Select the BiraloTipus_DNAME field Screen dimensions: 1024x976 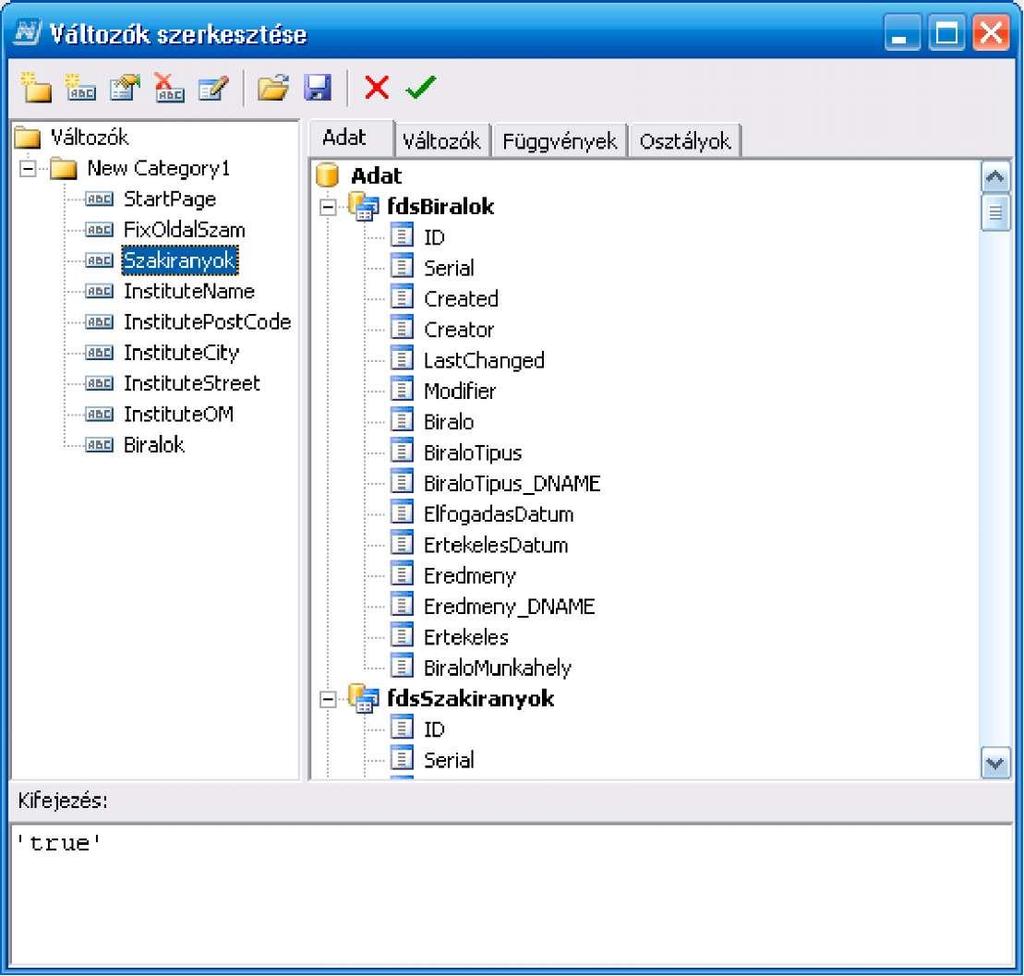[512, 483]
